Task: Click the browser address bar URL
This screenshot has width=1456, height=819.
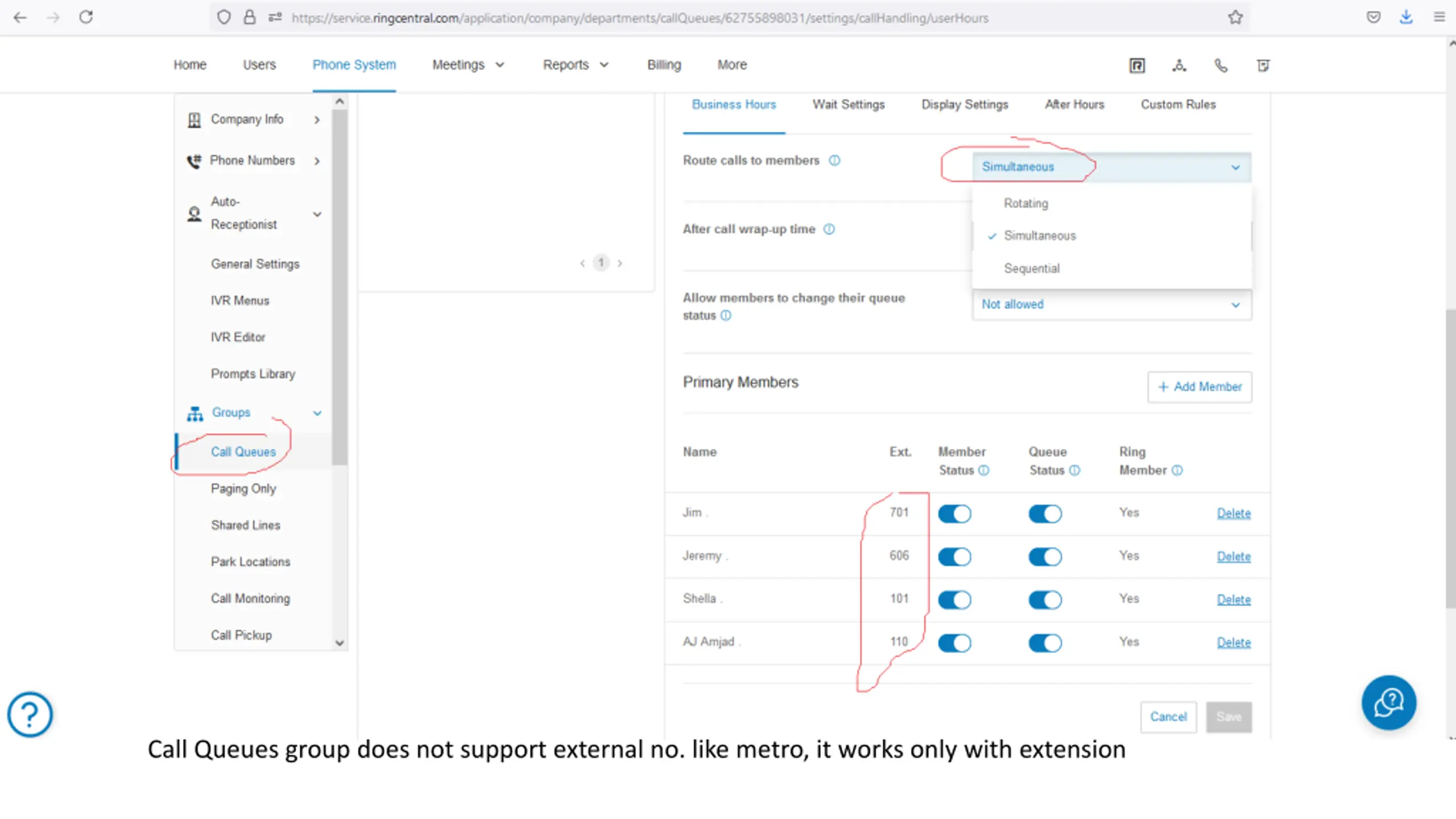Action: point(640,18)
